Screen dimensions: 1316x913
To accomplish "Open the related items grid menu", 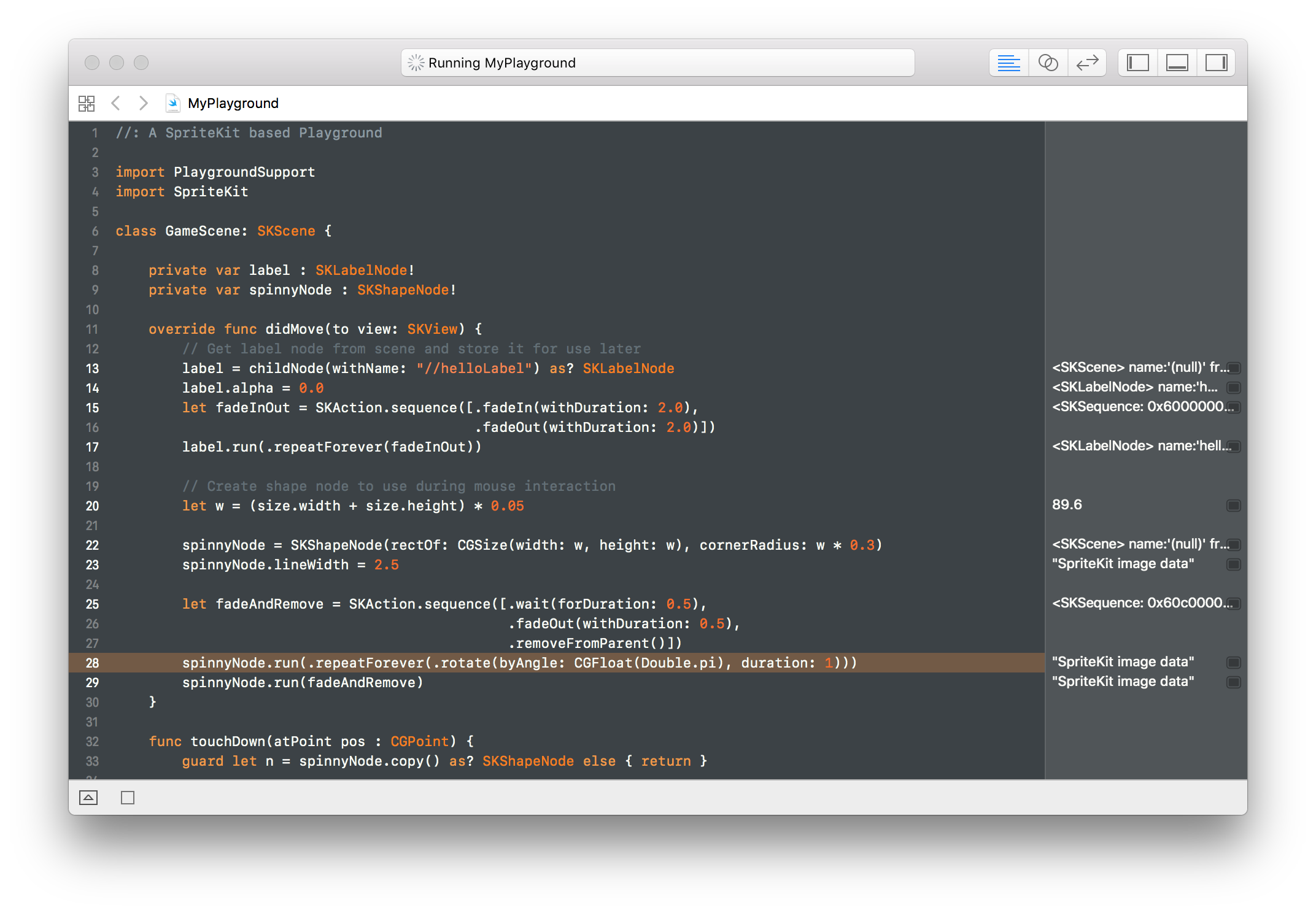I will pos(87,103).
